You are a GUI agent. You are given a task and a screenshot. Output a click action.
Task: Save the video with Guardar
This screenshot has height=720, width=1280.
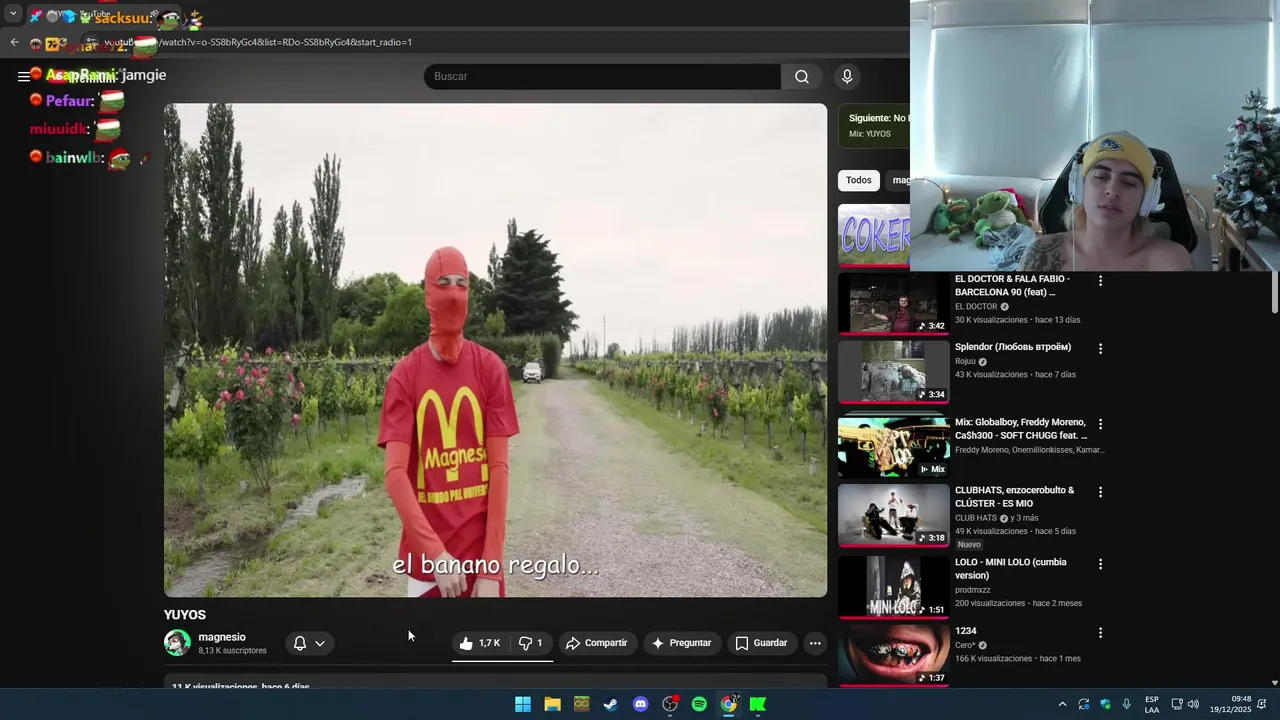(761, 643)
